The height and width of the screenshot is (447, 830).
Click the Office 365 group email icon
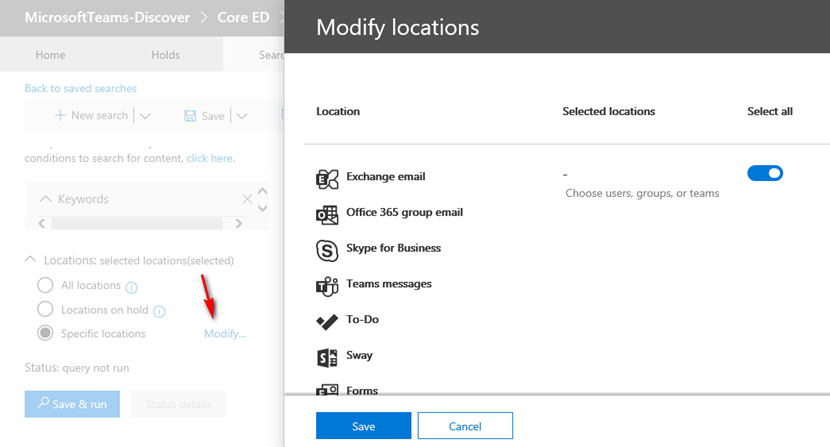[327, 215]
